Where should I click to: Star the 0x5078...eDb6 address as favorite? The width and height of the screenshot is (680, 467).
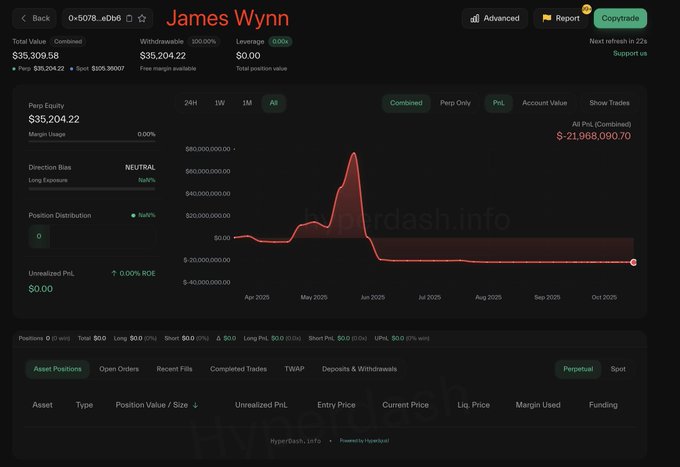[142, 18]
